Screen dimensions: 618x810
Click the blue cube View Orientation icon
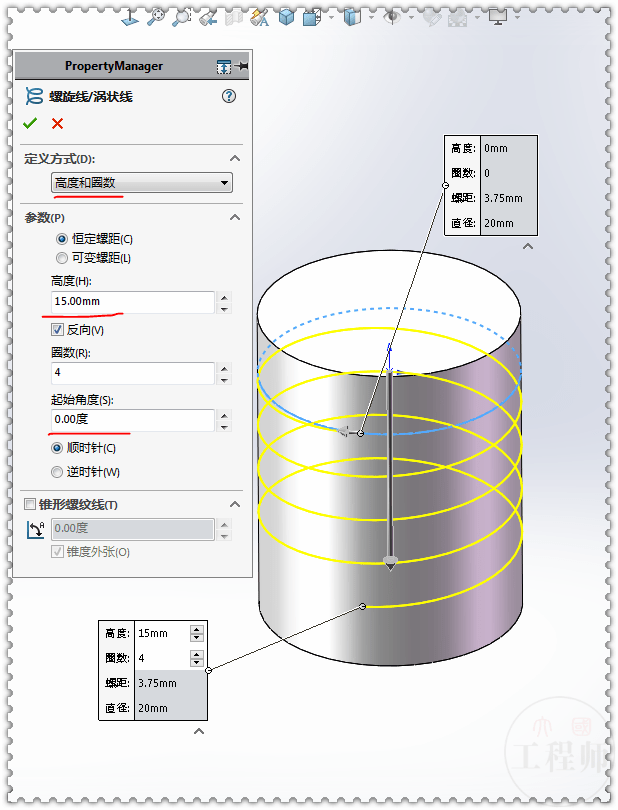[x=286, y=18]
